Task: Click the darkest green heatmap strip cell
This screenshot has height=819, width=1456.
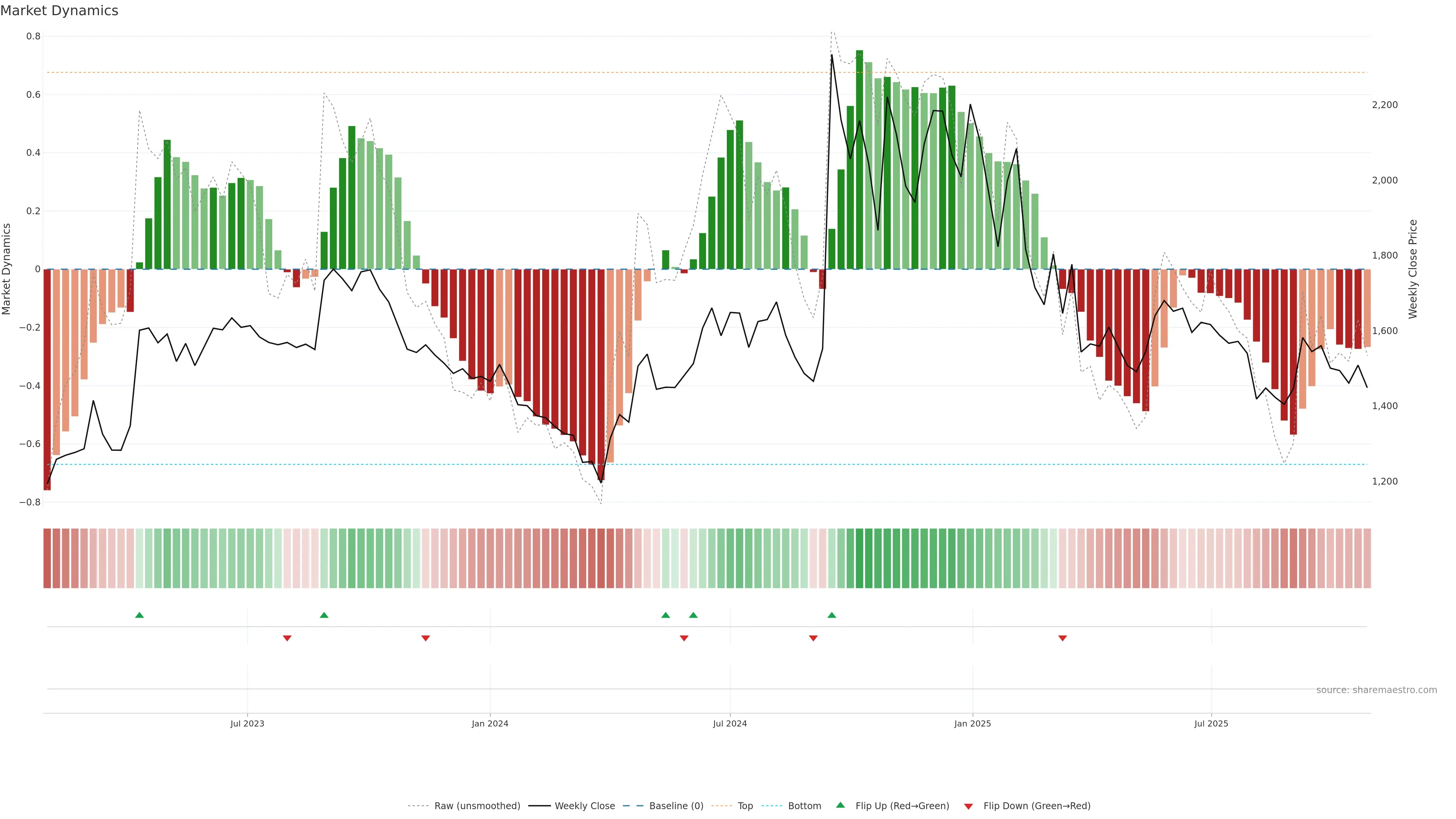Action: [859, 558]
